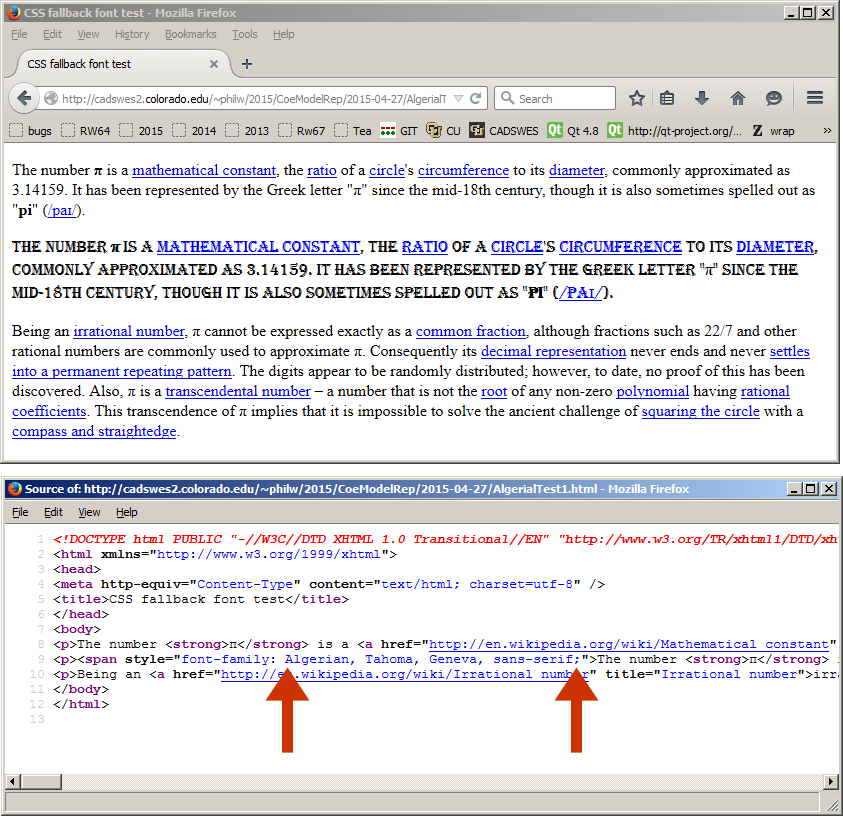This screenshot has width=843, height=816.
Task: Show bookmarks list icon in toolbar
Action: [x=667, y=98]
